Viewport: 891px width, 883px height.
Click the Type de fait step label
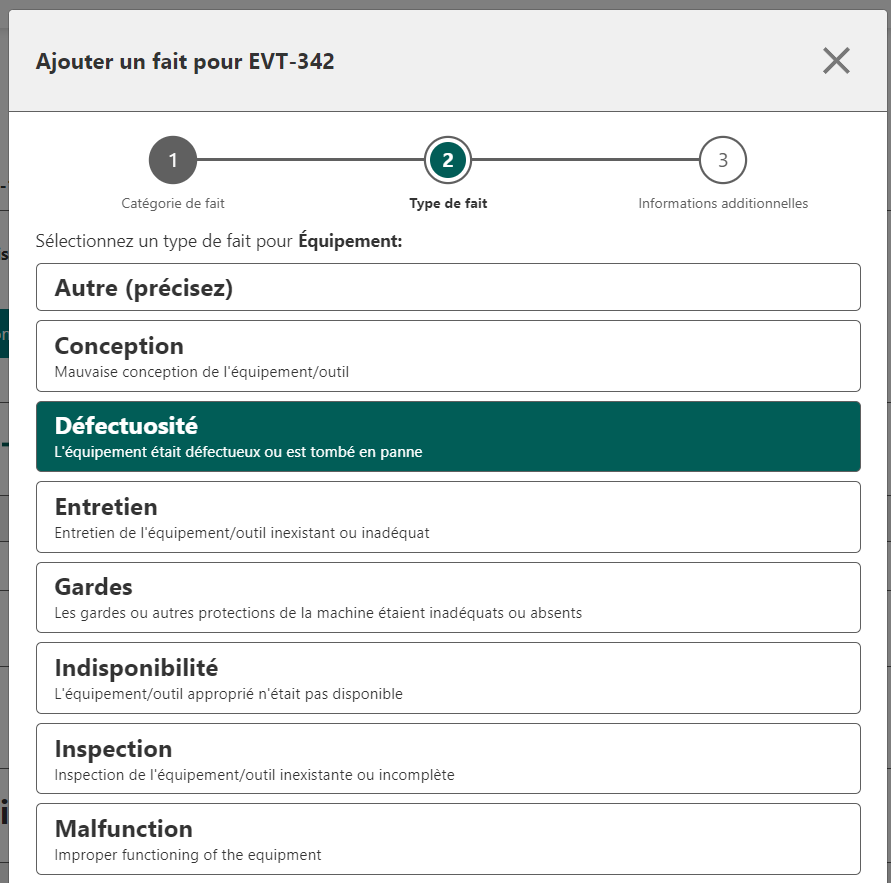[448, 203]
